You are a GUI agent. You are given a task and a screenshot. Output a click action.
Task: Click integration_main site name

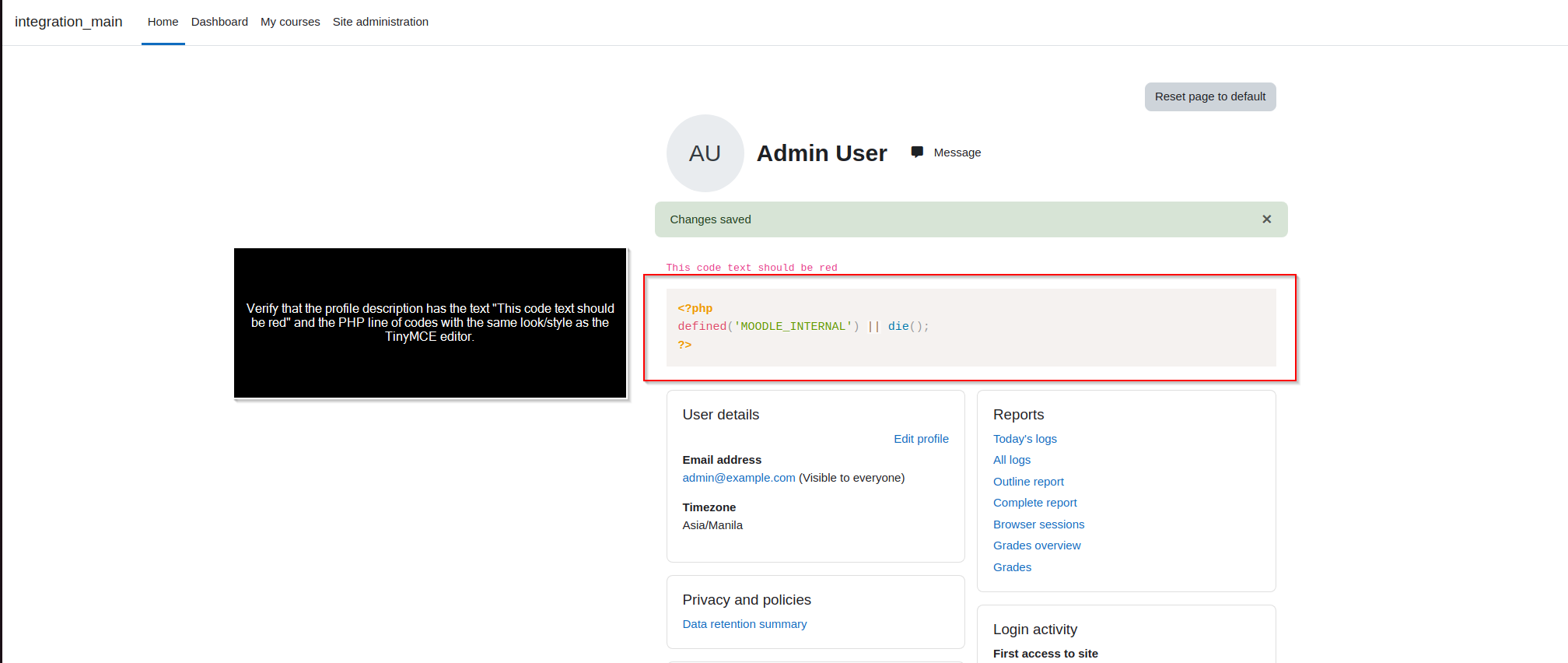point(68,22)
